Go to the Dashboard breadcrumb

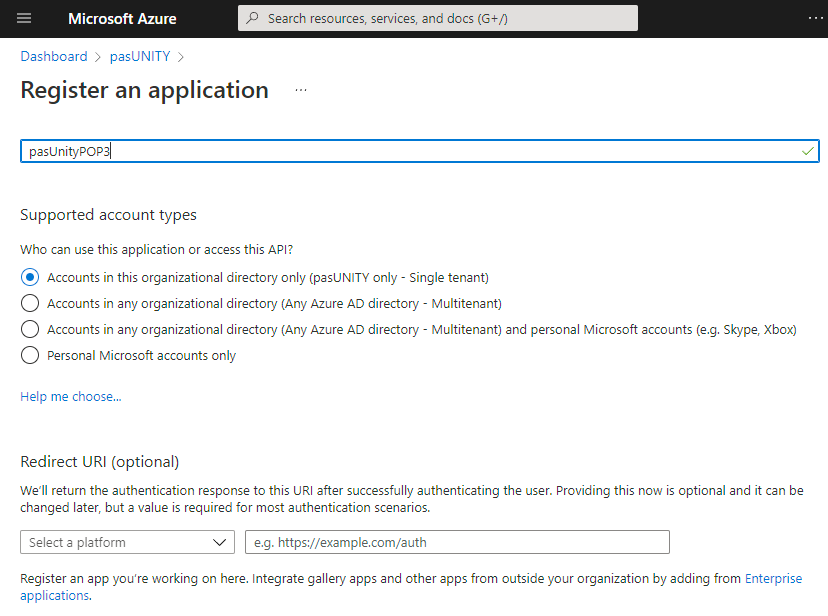pos(54,56)
